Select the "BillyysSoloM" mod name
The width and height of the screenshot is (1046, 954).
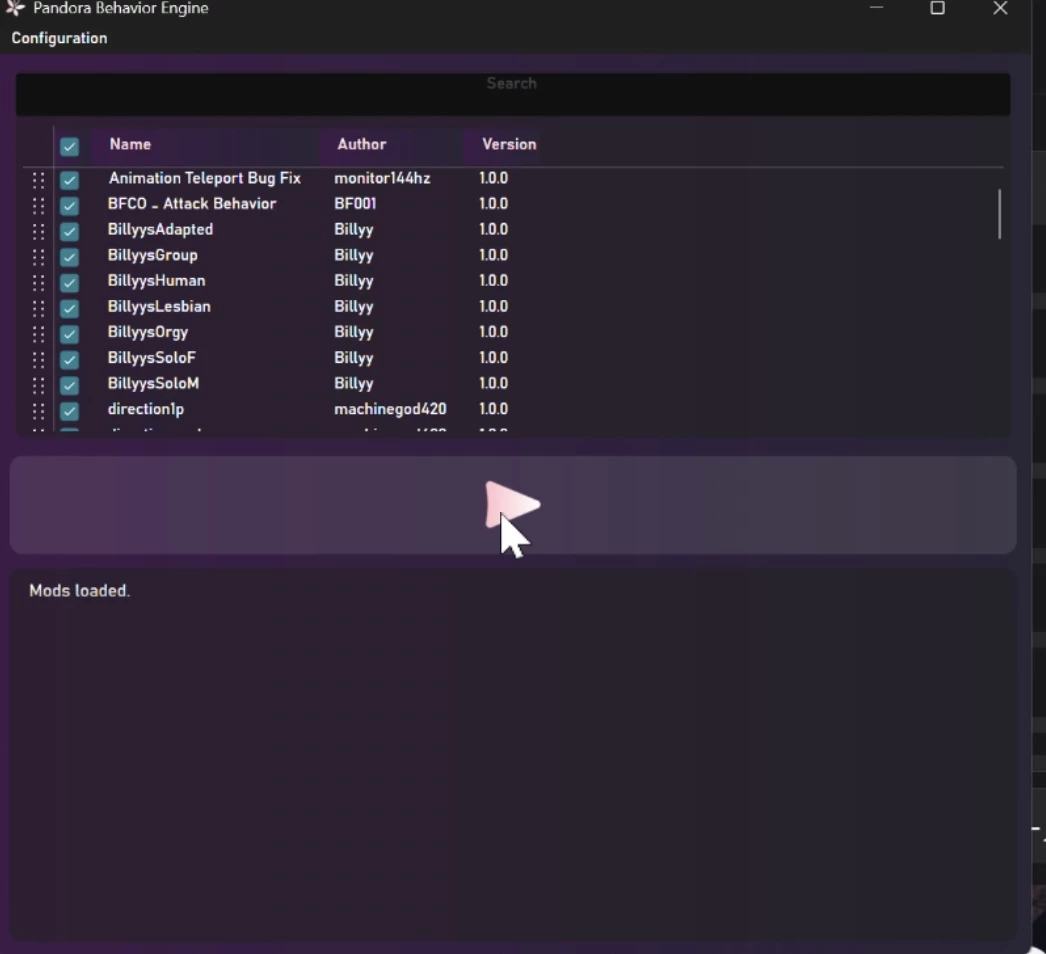[x=153, y=383]
